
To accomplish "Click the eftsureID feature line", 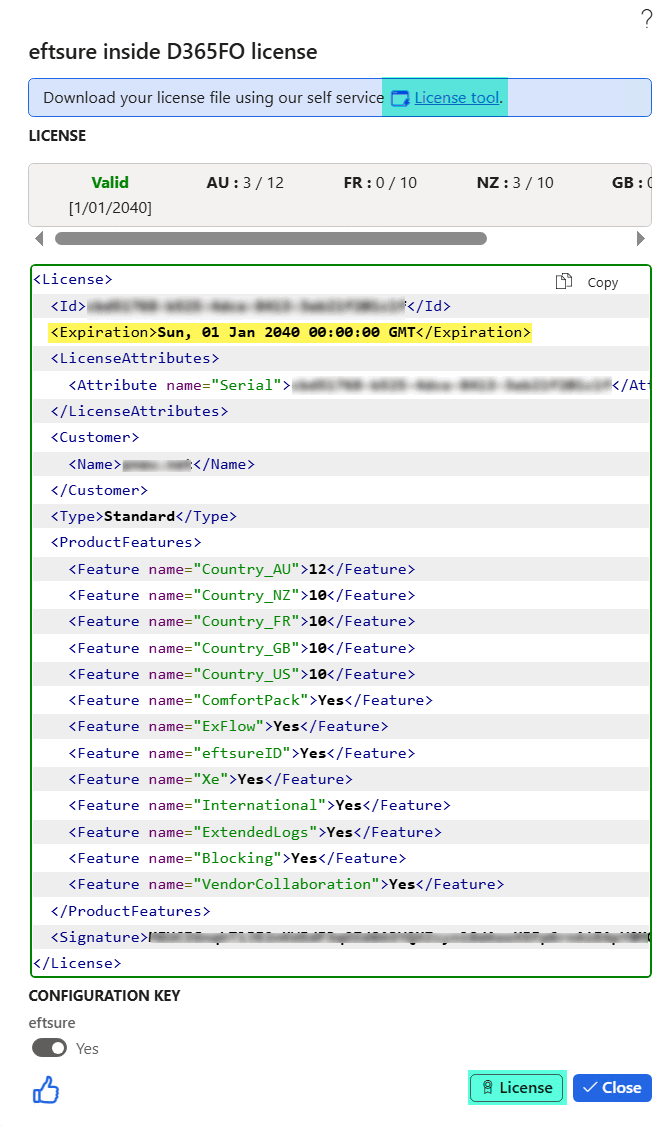I will tap(241, 753).
